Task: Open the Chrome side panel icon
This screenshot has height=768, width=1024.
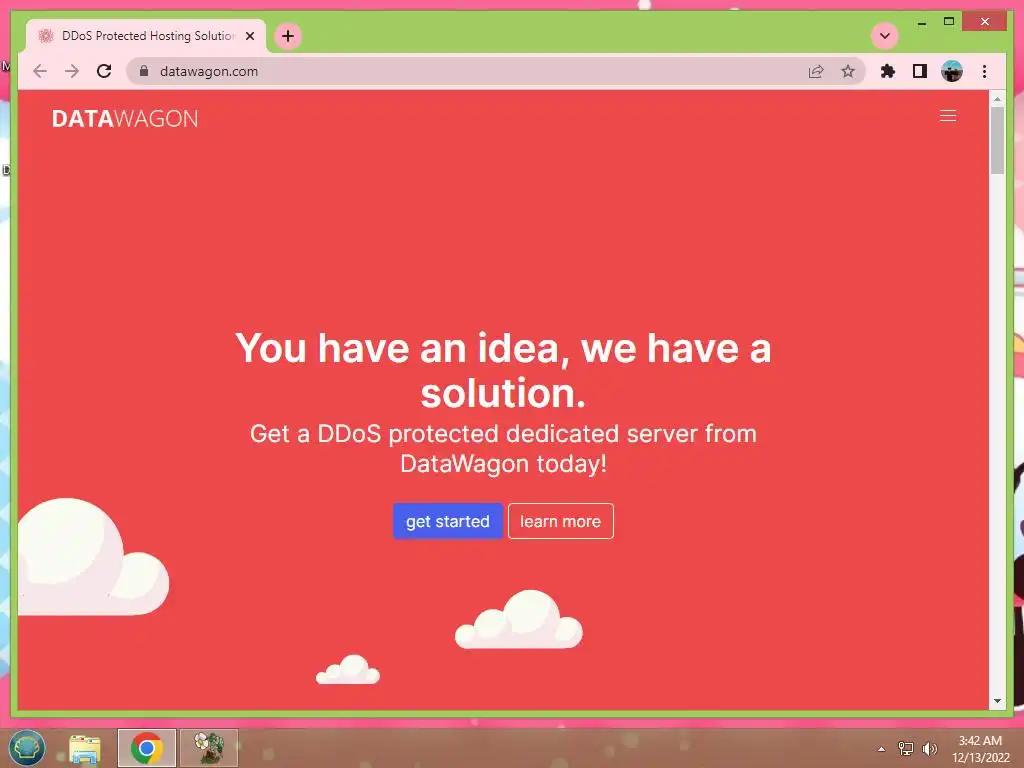Action: [920, 71]
